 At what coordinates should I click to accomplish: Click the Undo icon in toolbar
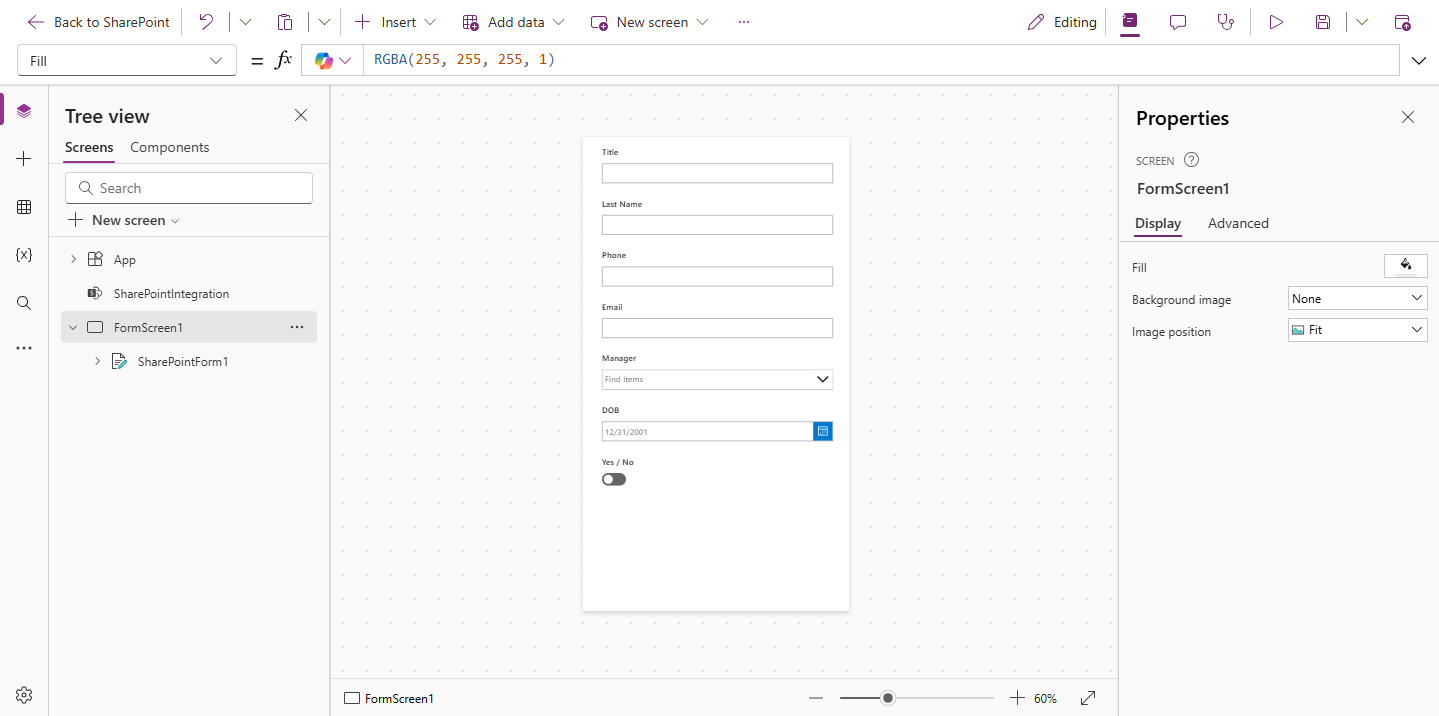(x=206, y=22)
